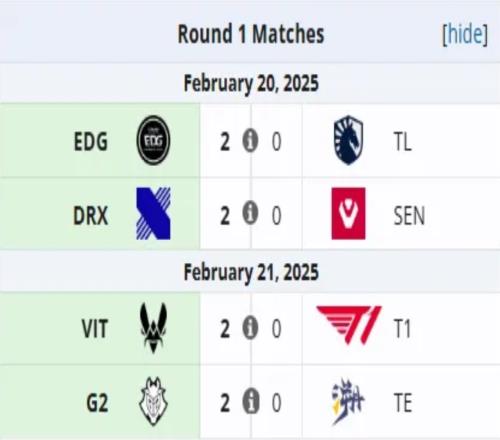Collapse Round 1 Matches with hide link

click(465, 34)
